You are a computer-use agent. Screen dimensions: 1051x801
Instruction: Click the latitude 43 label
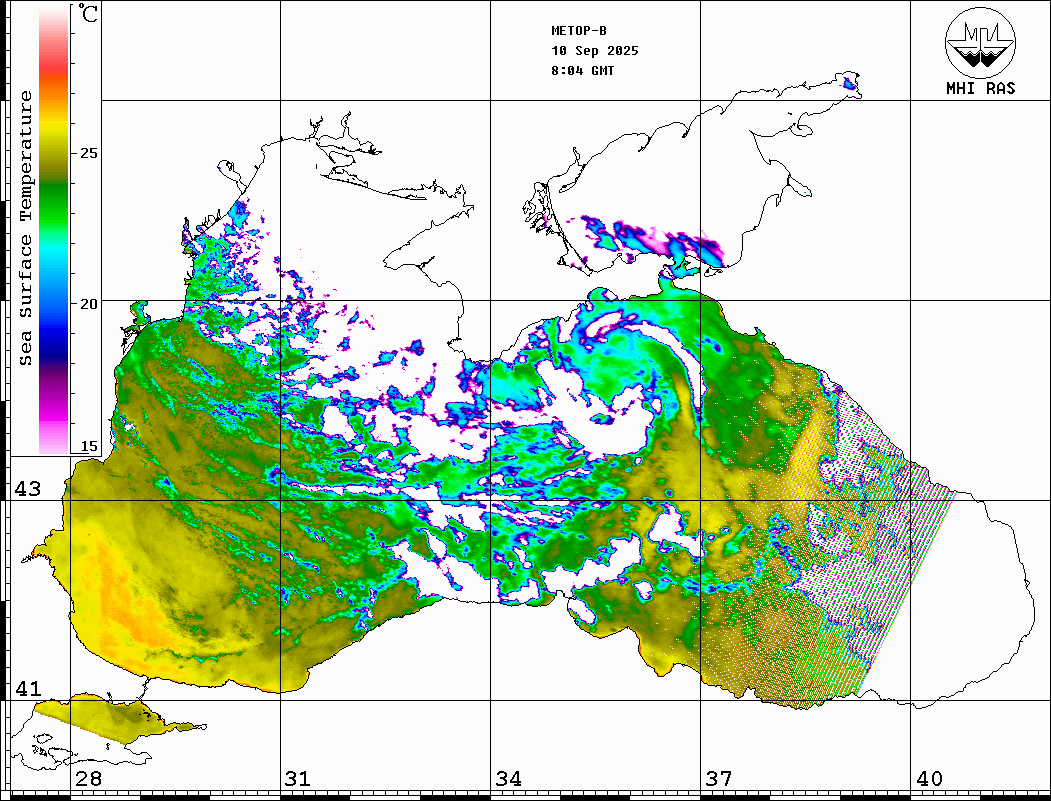tap(27, 489)
